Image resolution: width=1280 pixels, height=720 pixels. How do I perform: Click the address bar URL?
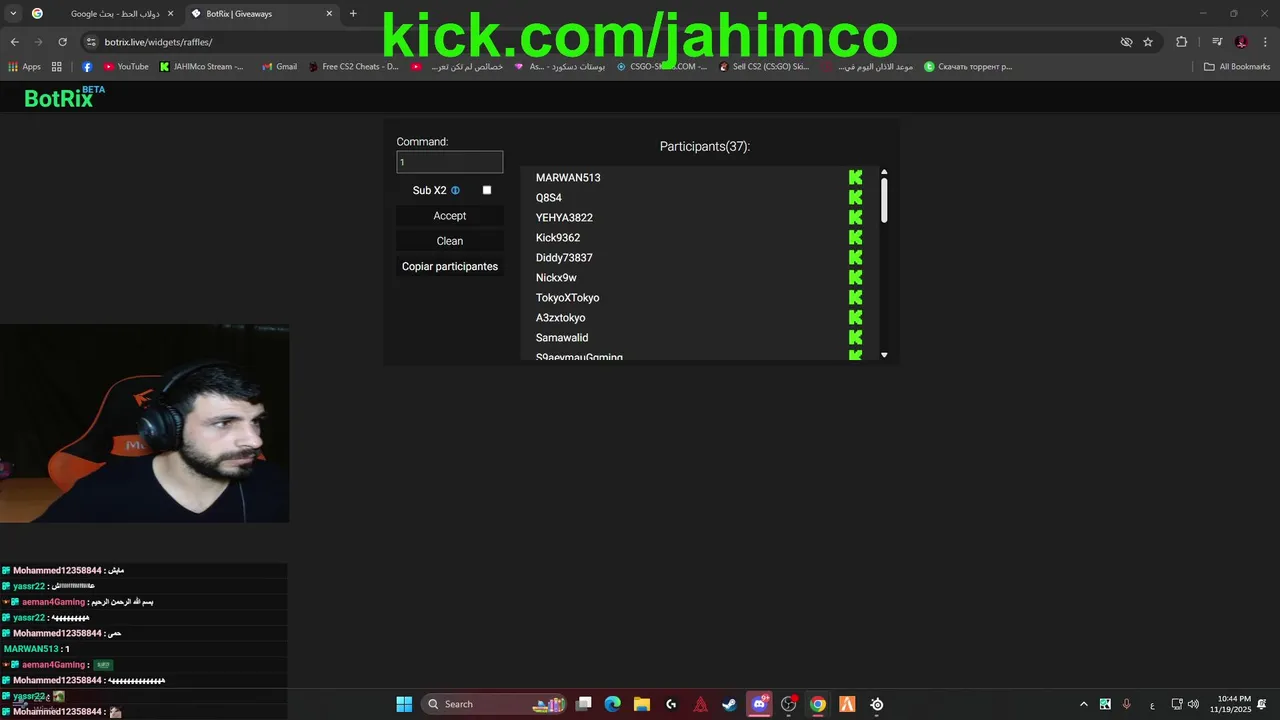(x=158, y=42)
